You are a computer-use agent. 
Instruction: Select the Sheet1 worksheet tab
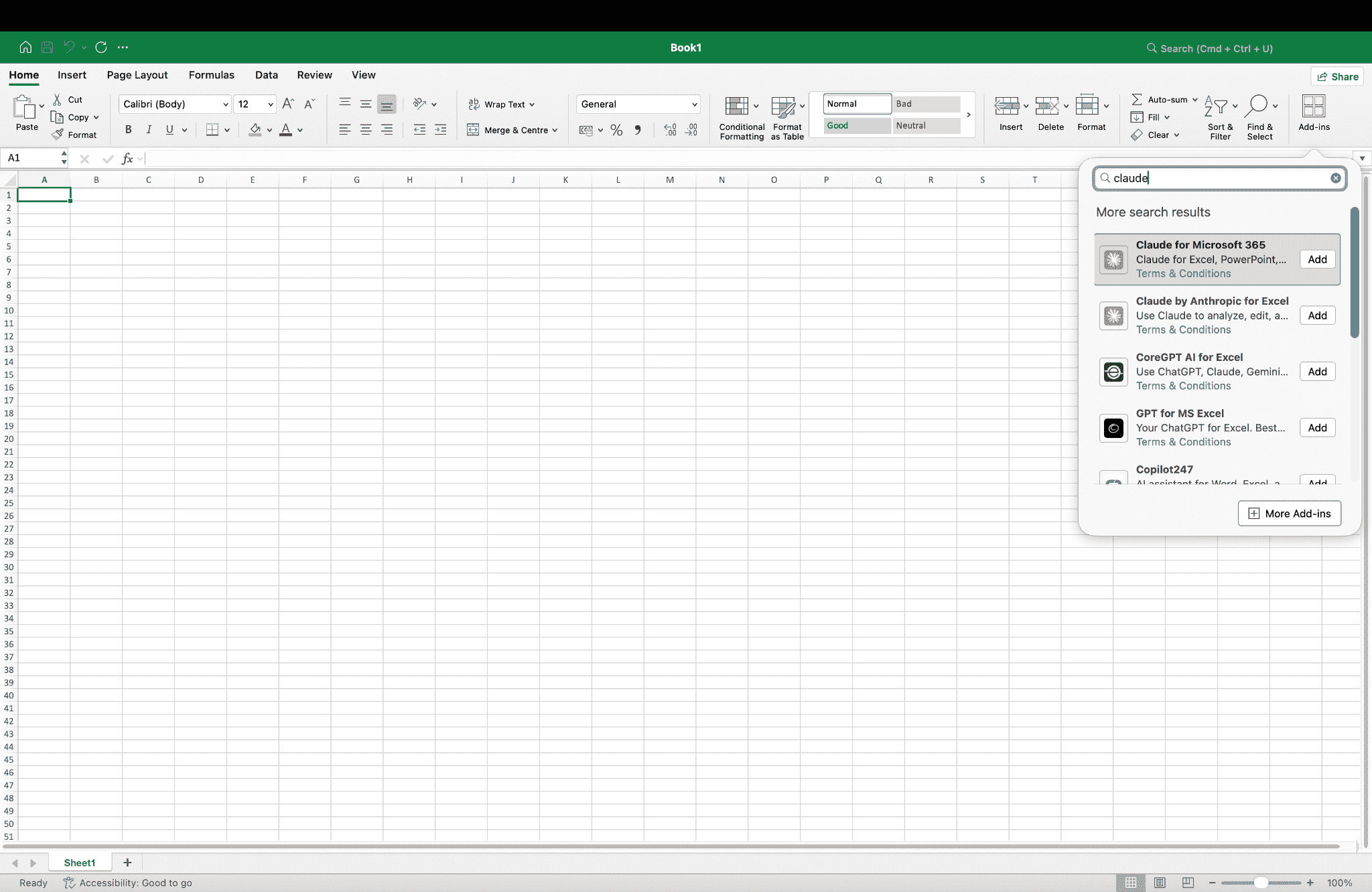pyautogui.click(x=80, y=863)
